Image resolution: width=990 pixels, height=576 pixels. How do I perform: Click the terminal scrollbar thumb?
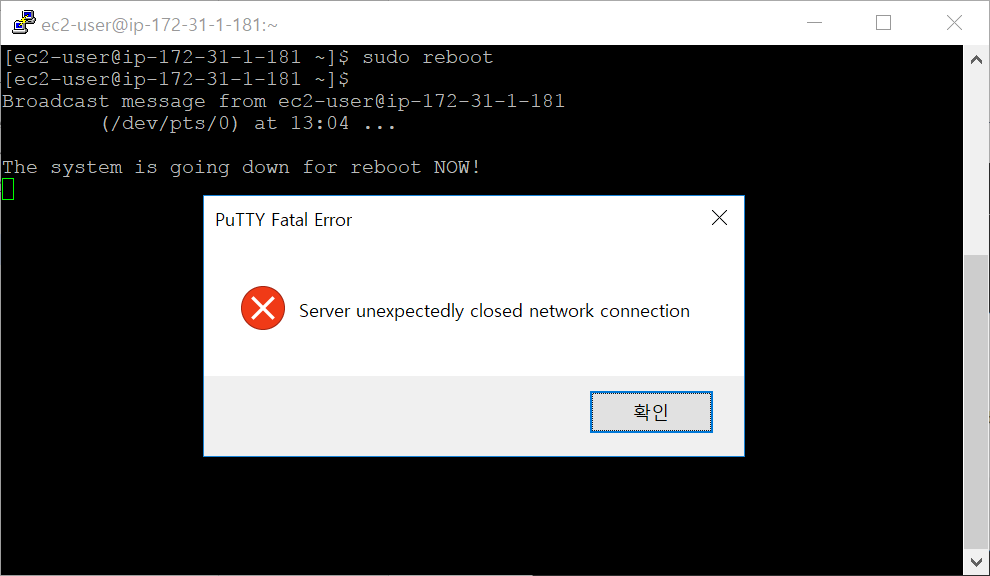[x=976, y=402]
